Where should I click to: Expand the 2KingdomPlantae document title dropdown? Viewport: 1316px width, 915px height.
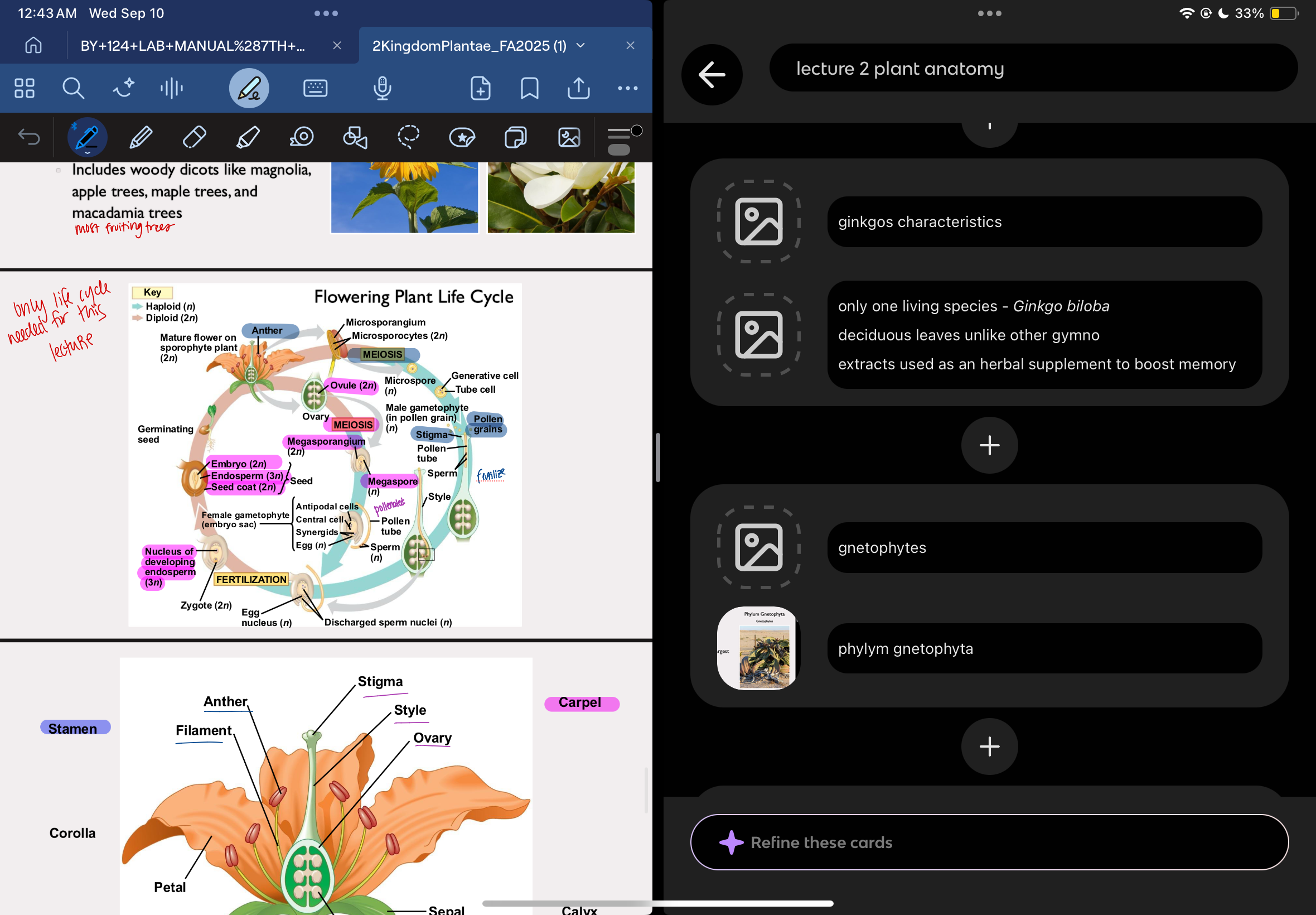click(x=580, y=45)
